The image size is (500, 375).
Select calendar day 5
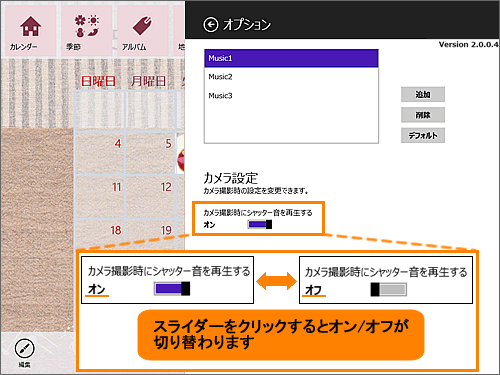151,153
